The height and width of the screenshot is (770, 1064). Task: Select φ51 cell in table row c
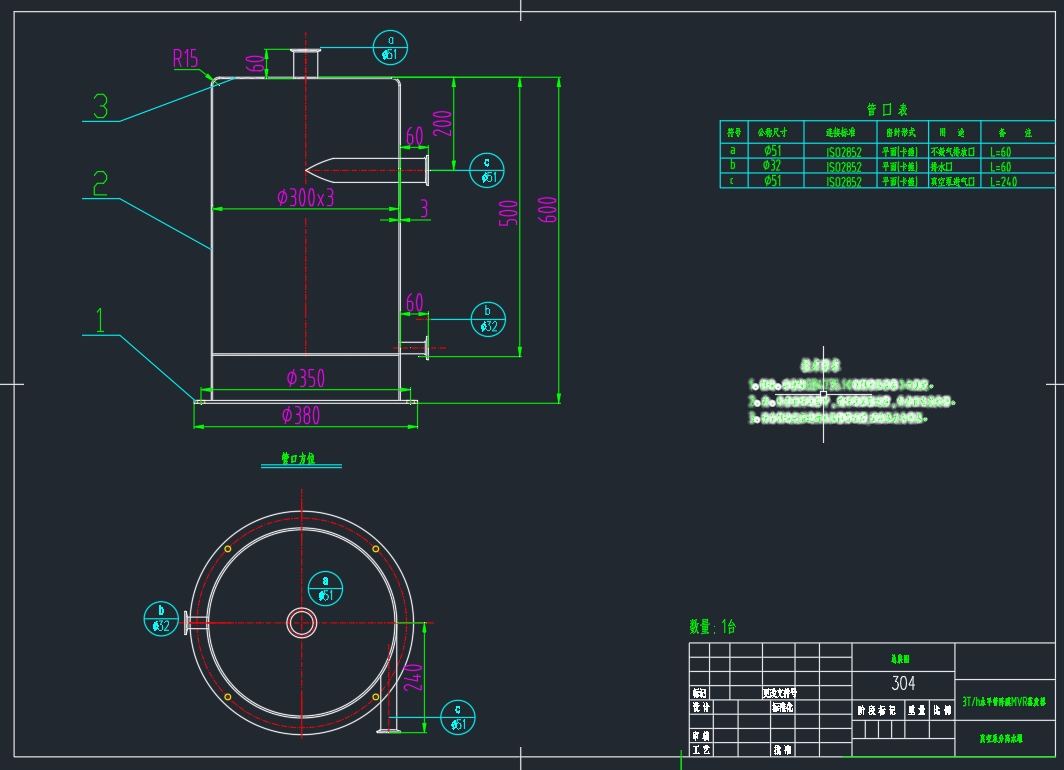772,180
